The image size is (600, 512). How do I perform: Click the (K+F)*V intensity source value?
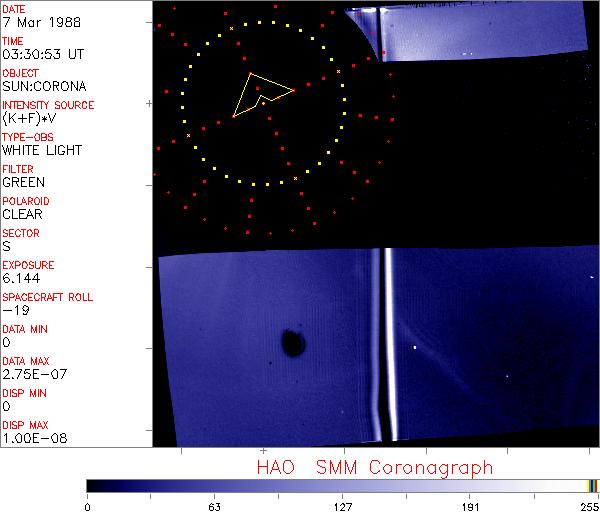(31, 118)
